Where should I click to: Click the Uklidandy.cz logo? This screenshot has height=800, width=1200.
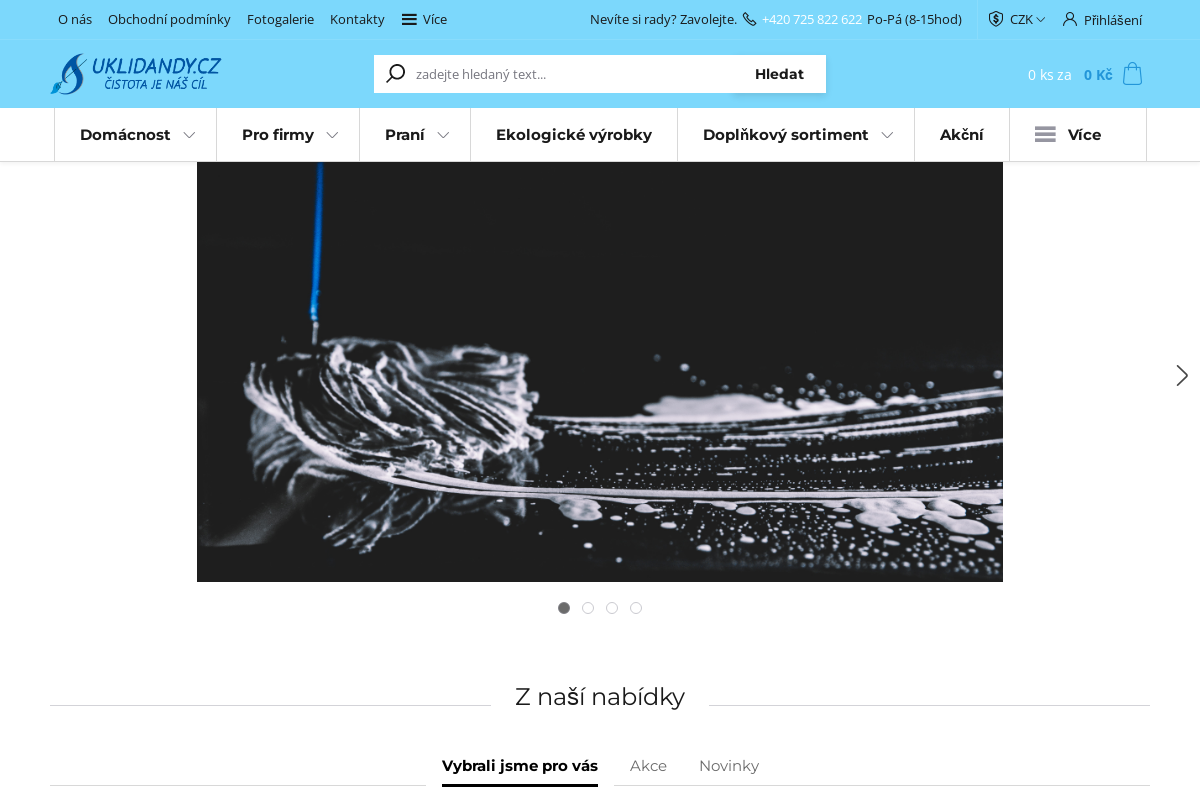136,74
